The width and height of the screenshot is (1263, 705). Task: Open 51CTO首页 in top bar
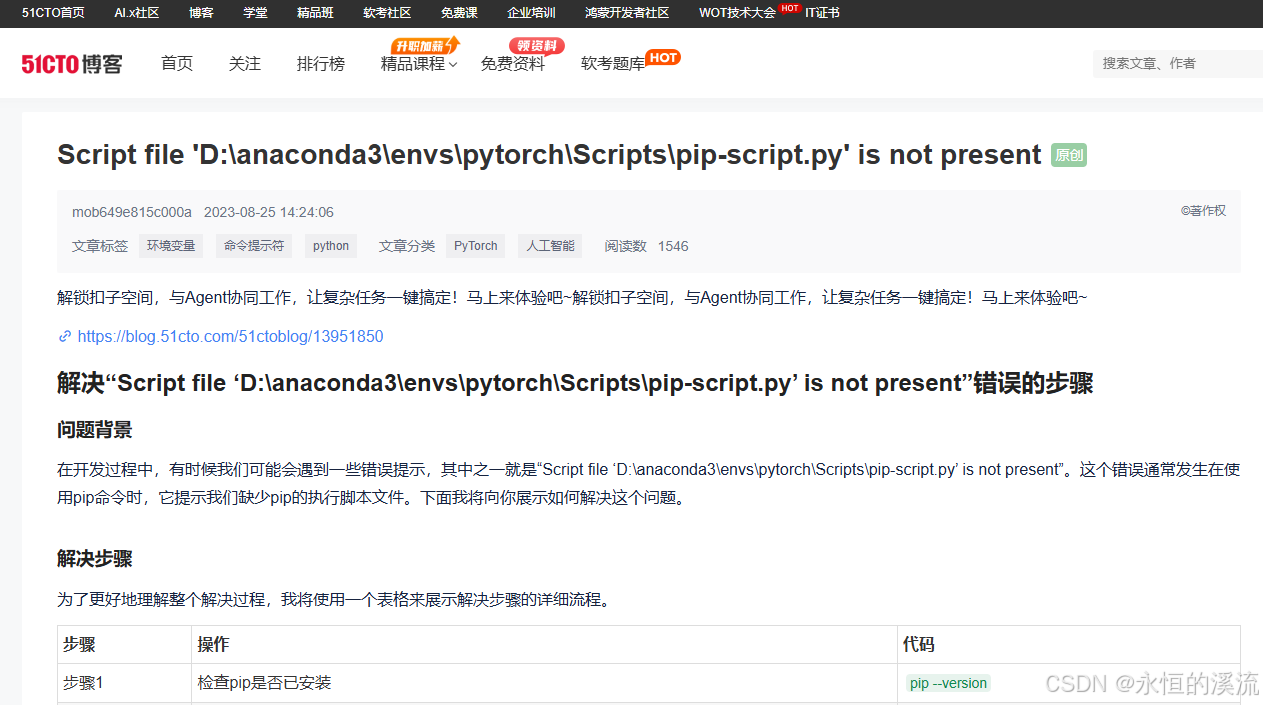coord(53,13)
